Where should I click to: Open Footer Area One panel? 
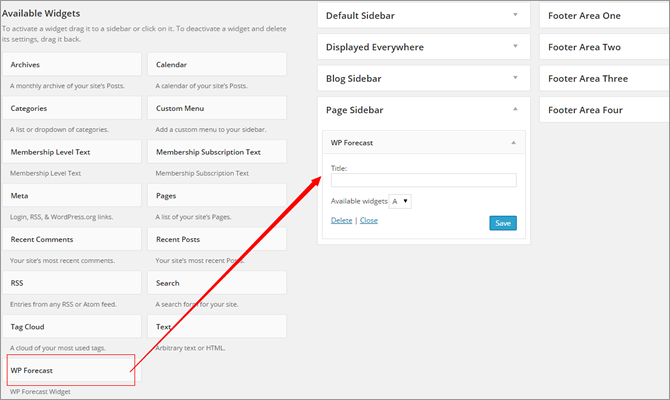click(604, 15)
